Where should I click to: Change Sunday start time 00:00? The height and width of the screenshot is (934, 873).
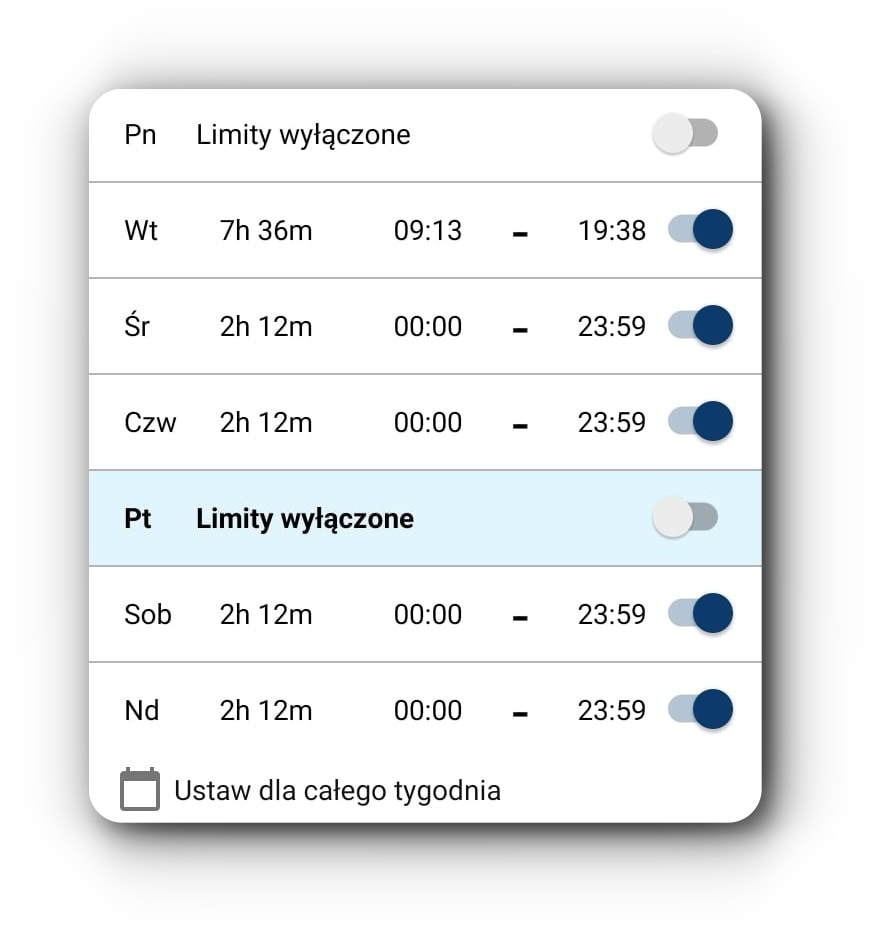[x=428, y=710]
